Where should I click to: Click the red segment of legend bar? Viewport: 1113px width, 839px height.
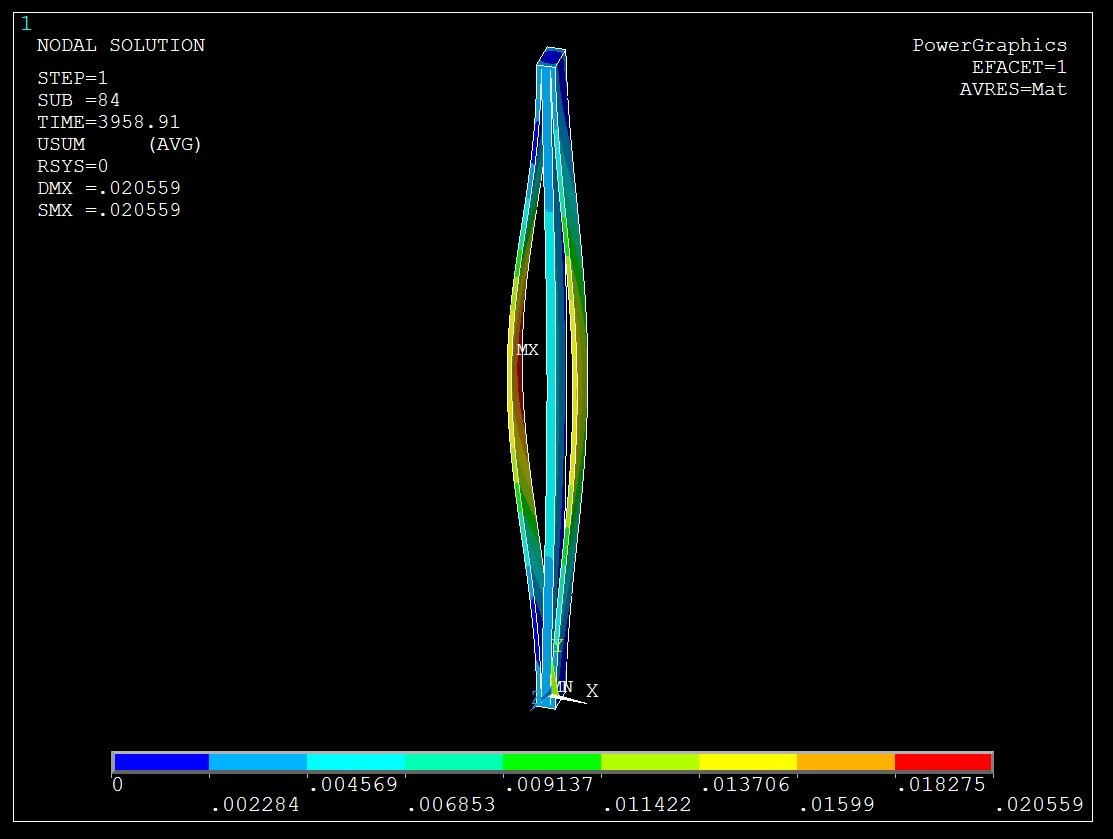pyautogui.click(x=942, y=762)
